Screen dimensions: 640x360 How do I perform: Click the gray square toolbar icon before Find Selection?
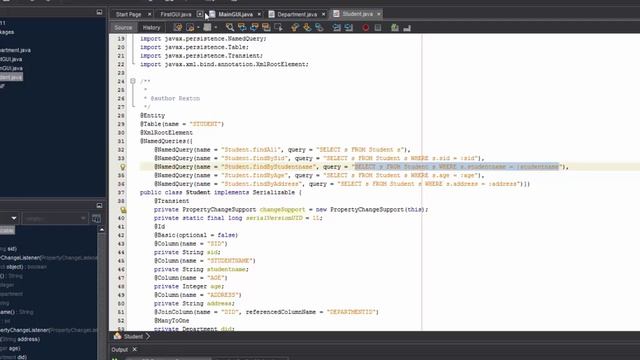coord(207,27)
